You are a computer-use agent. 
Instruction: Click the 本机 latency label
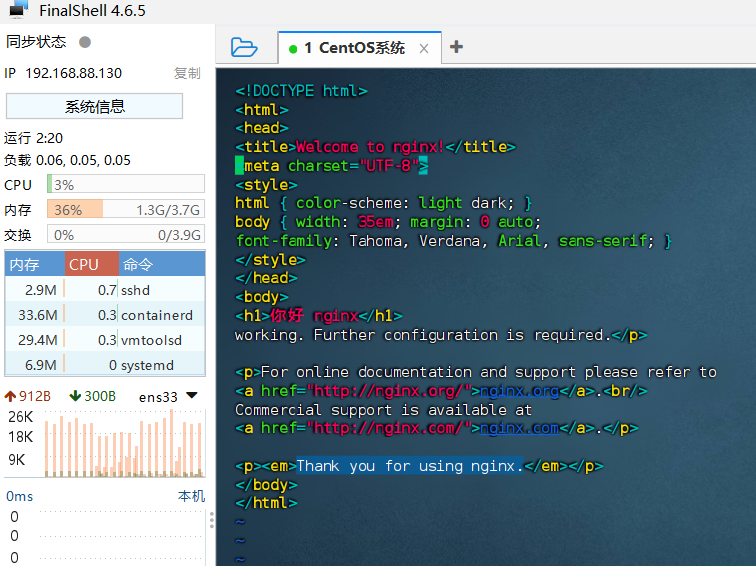191,496
